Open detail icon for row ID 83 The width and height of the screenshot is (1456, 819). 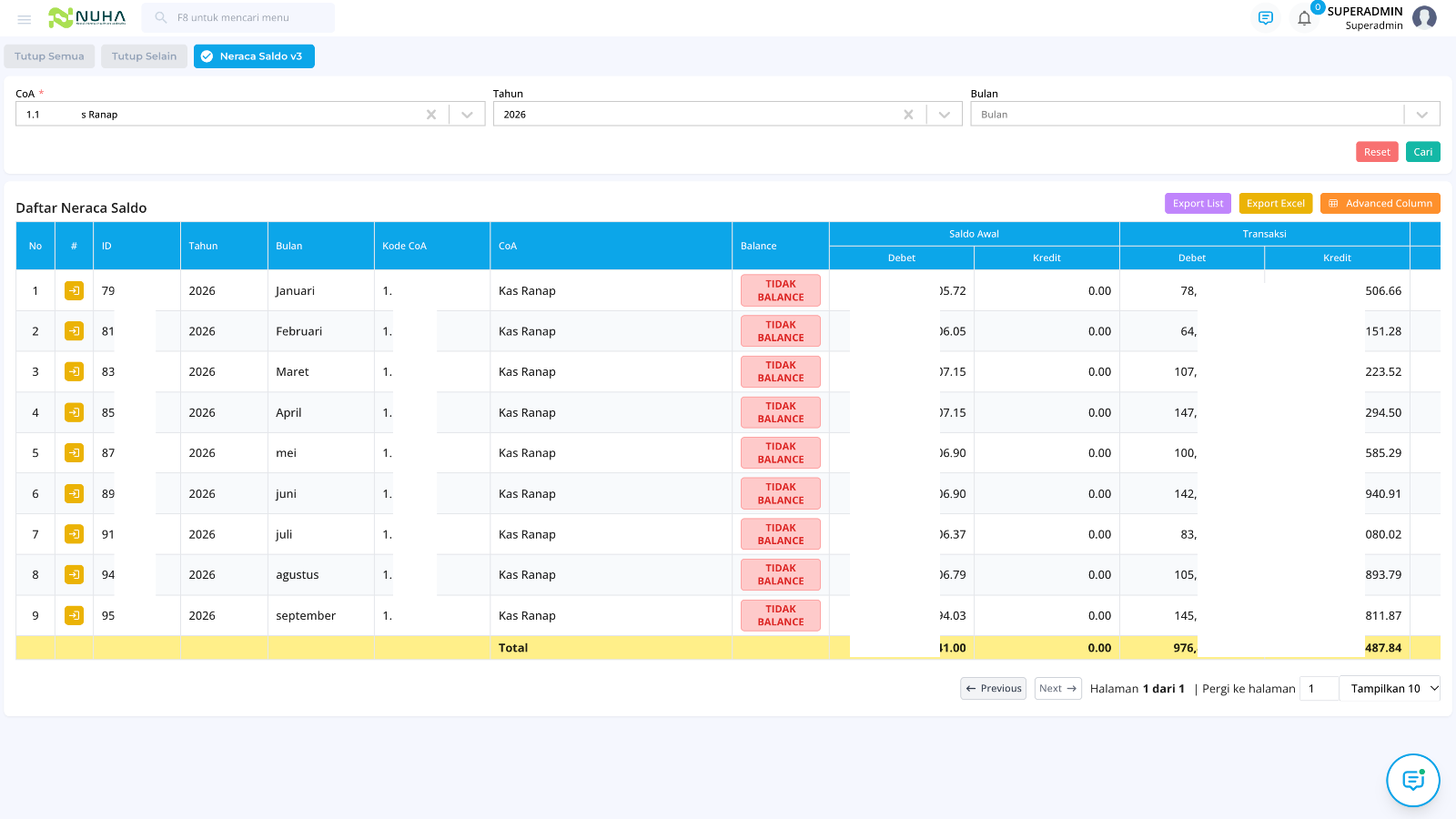[x=74, y=372]
